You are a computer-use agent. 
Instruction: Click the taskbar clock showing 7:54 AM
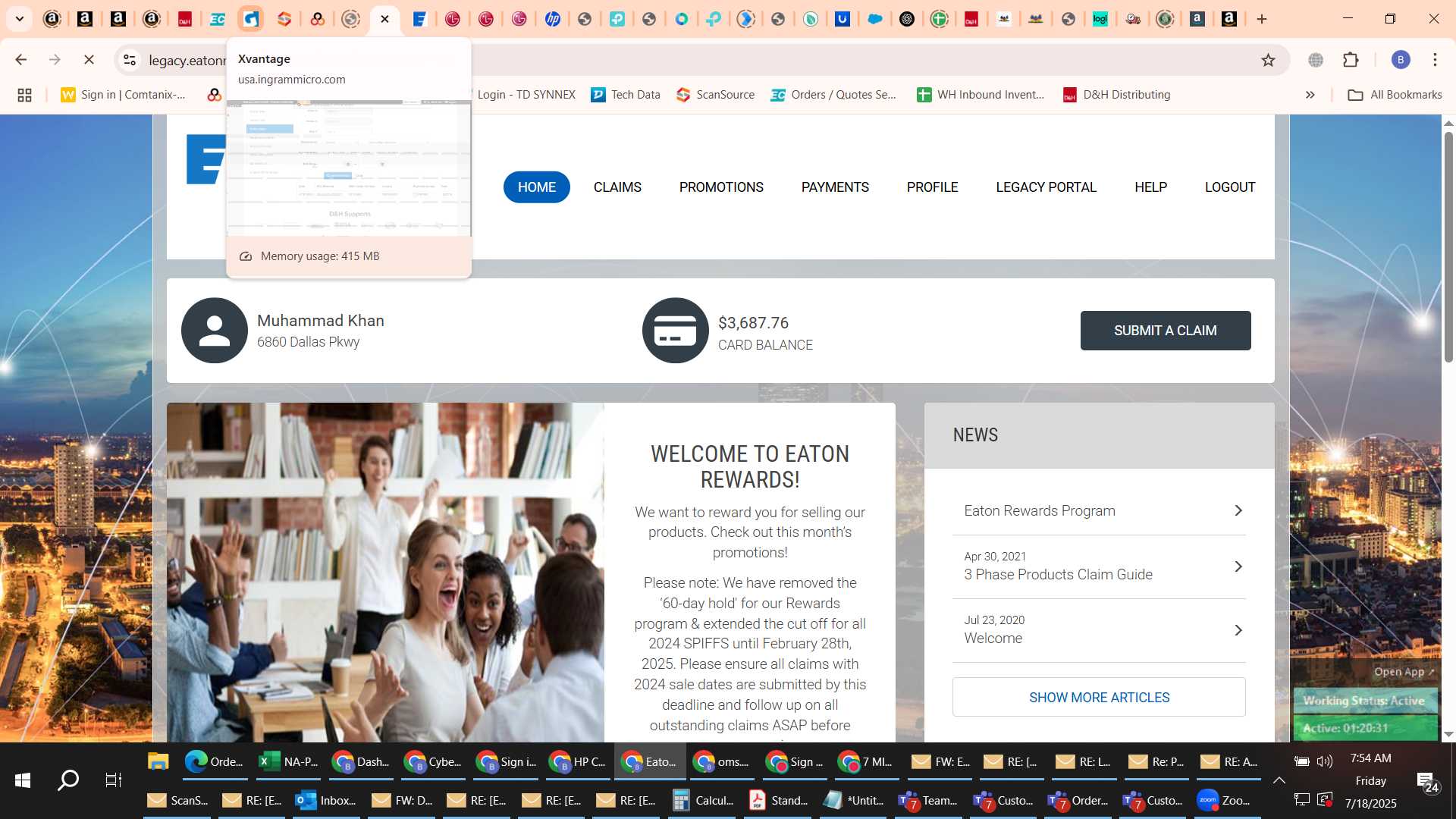pos(1370,758)
